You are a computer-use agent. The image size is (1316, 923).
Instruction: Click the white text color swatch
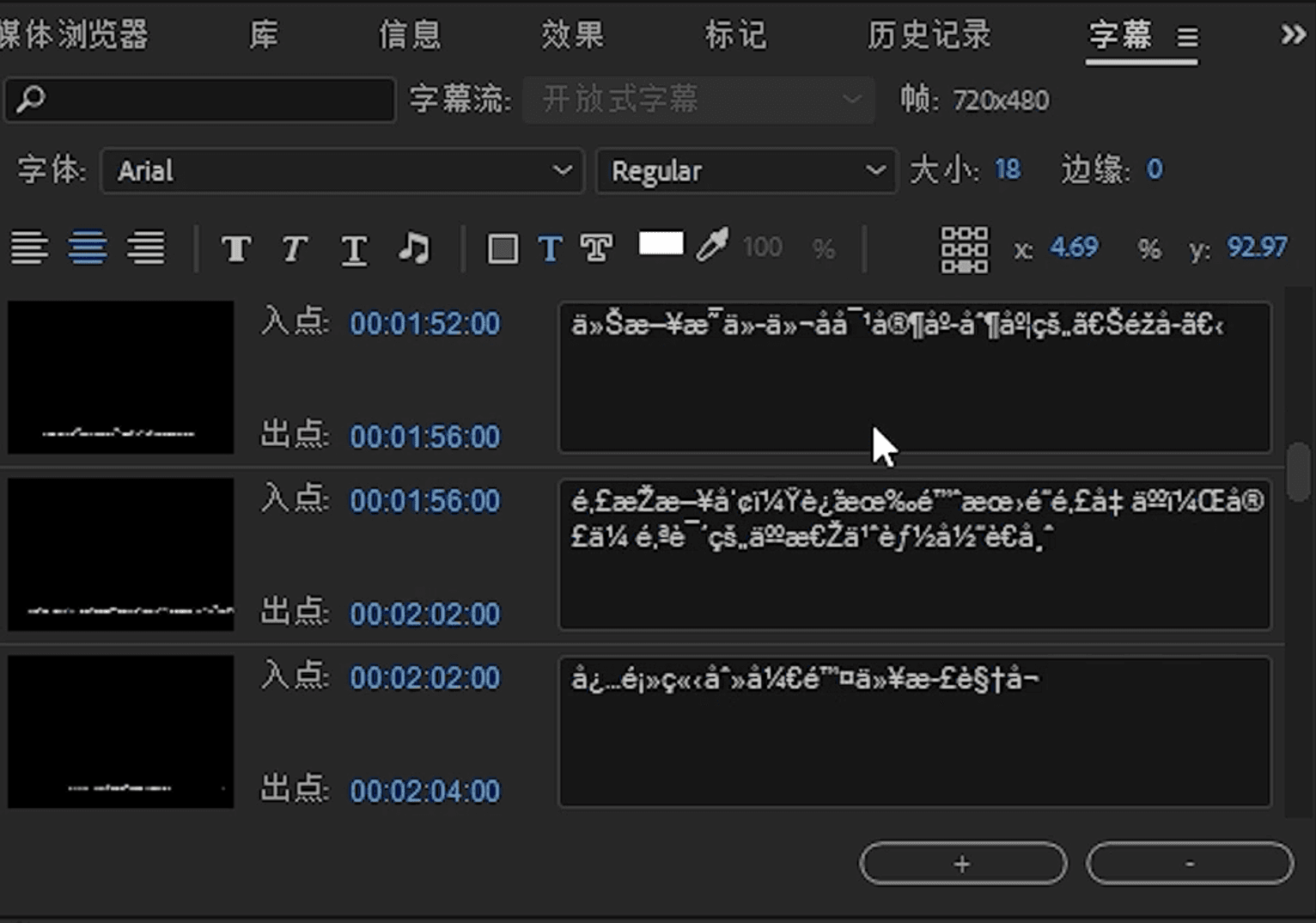pos(661,243)
